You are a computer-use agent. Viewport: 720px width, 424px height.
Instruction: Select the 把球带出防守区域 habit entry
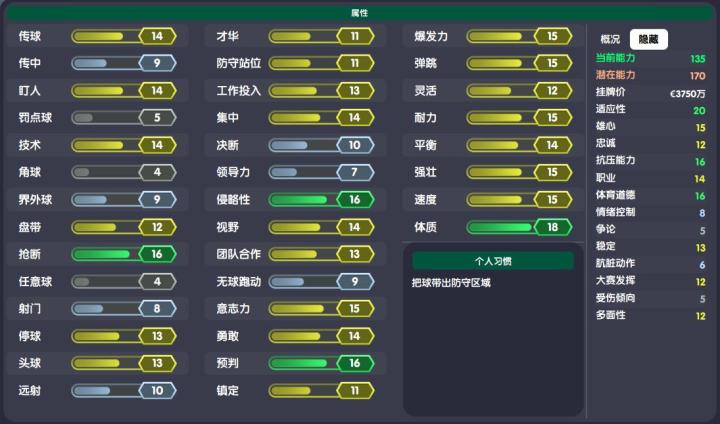pos(453,283)
